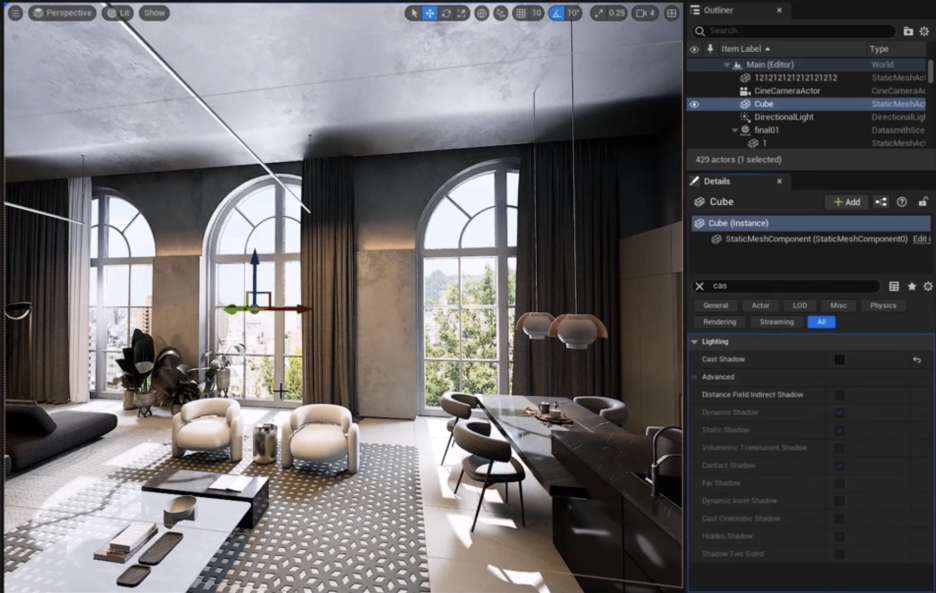The height and width of the screenshot is (593, 936).
Task: Select the Cube (Instance) row
Action: (x=811, y=223)
